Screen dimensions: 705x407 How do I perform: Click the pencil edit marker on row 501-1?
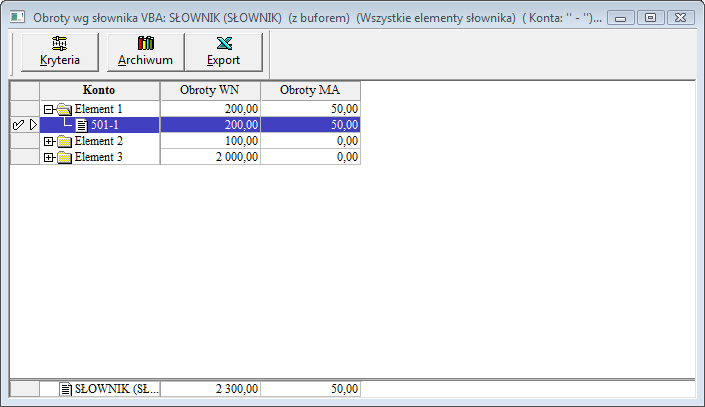coord(18,125)
